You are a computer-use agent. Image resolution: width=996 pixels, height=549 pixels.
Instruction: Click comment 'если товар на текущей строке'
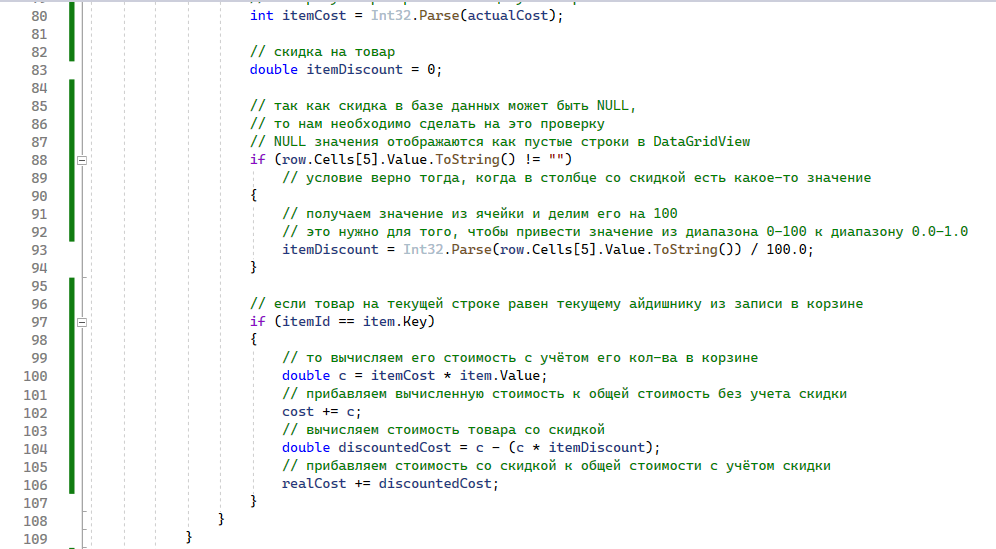point(556,303)
